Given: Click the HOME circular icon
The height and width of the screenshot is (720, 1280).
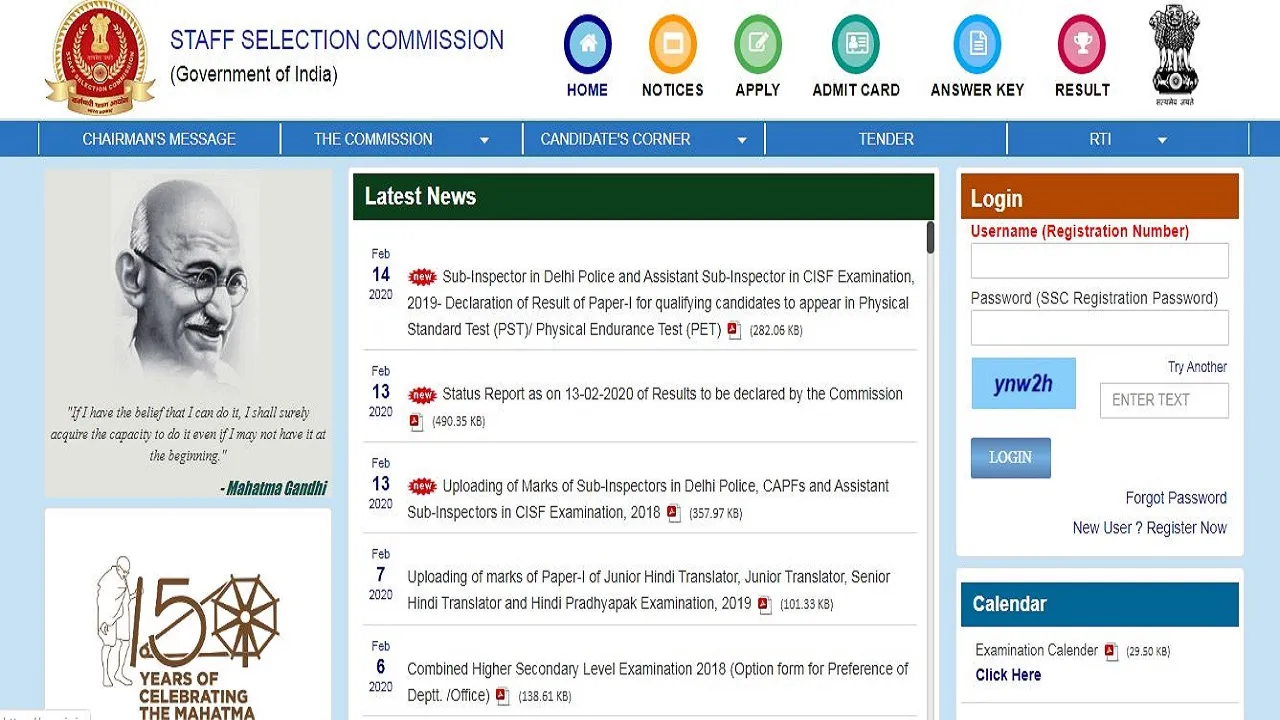Looking at the screenshot, I should coord(587,44).
